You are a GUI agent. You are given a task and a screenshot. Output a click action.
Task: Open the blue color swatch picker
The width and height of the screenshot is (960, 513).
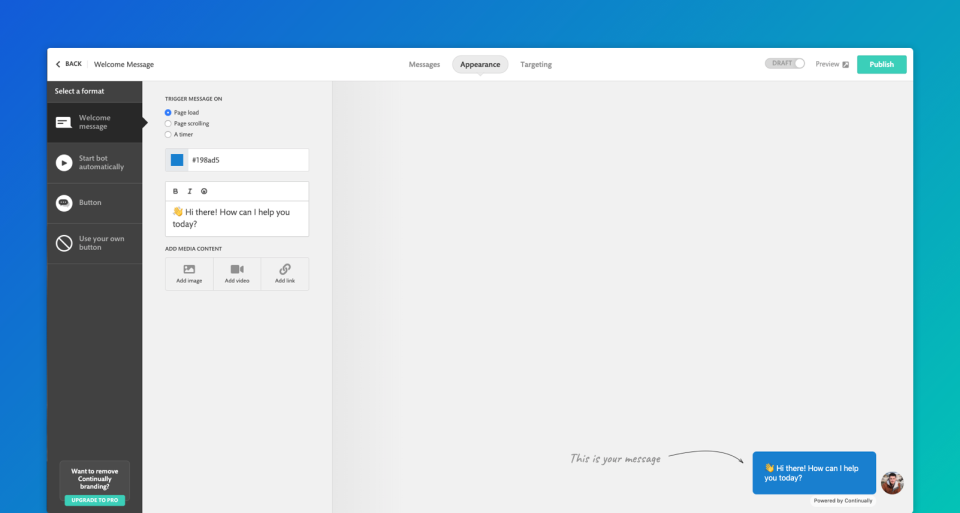point(177,160)
